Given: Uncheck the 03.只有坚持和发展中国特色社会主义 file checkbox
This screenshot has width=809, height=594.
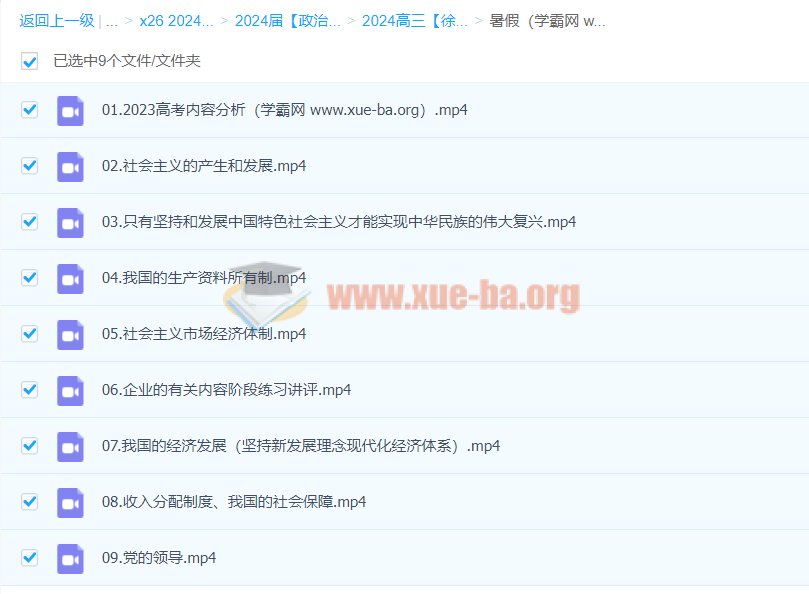Looking at the screenshot, I should (30, 221).
